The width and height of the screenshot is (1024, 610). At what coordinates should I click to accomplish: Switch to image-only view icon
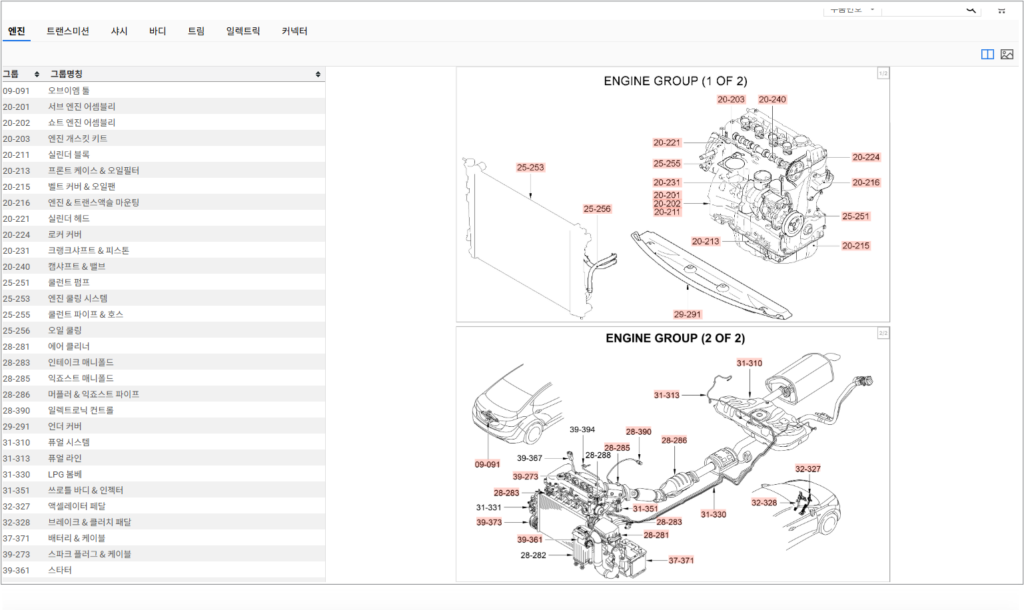pos(1007,54)
